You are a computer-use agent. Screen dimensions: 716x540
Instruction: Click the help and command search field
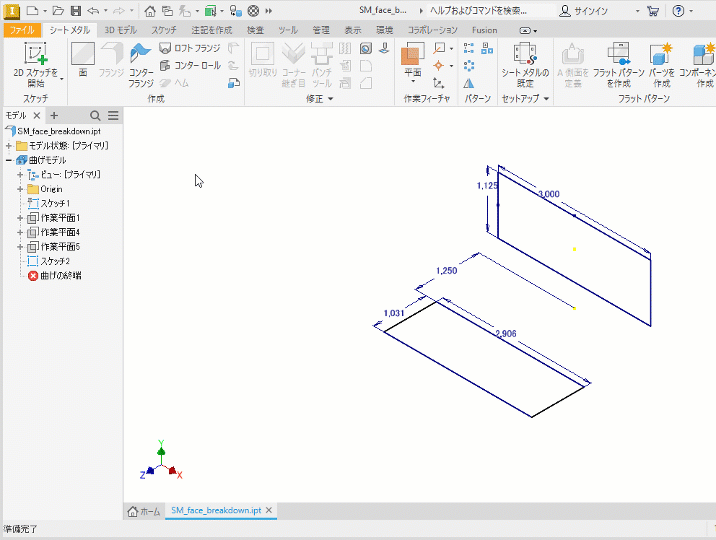click(490, 11)
